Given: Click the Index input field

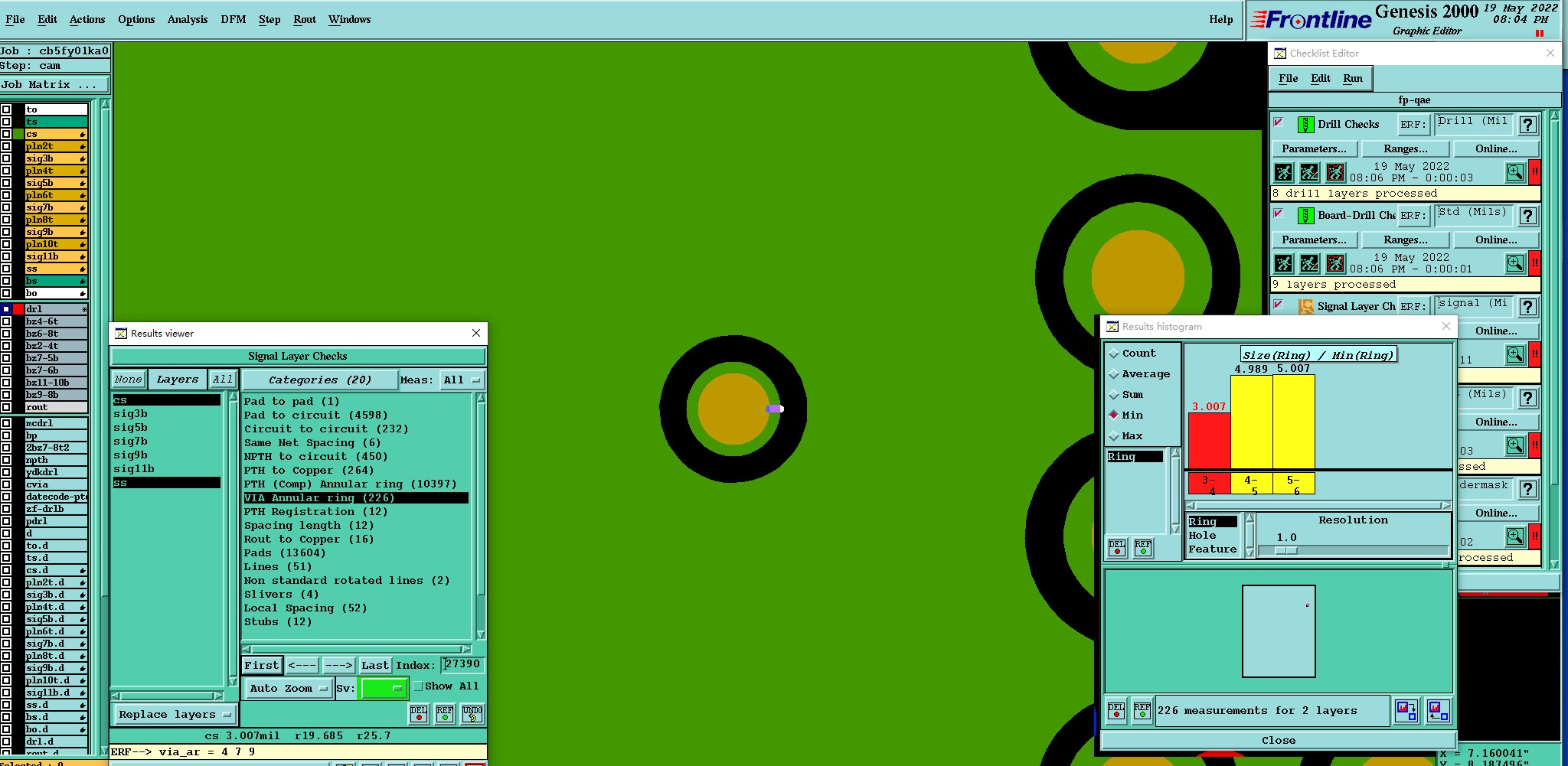Looking at the screenshot, I should point(462,665).
